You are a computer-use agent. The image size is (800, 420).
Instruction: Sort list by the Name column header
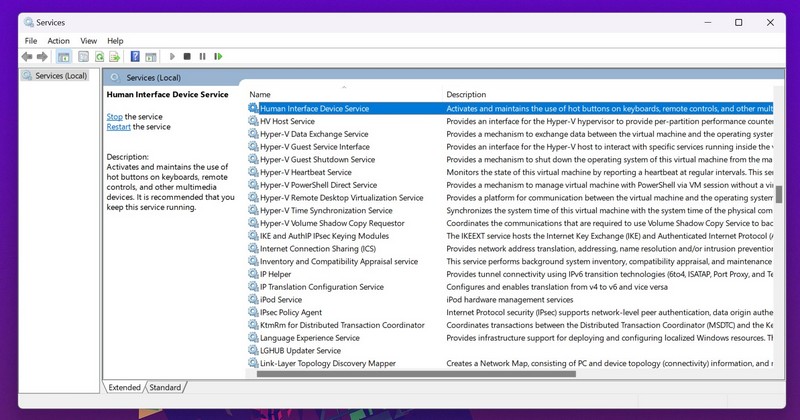pyautogui.click(x=260, y=94)
